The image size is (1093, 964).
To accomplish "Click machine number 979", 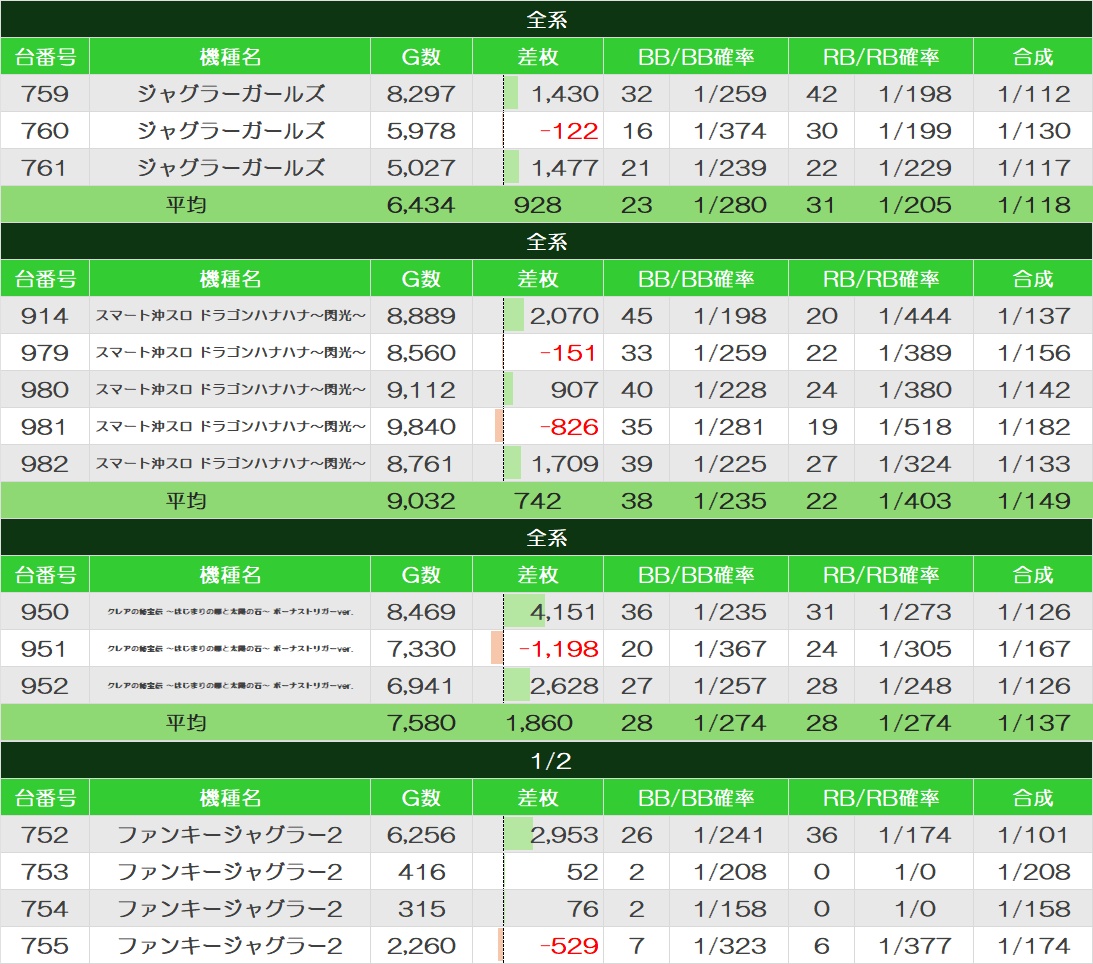I will pyautogui.click(x=45, y=353).
